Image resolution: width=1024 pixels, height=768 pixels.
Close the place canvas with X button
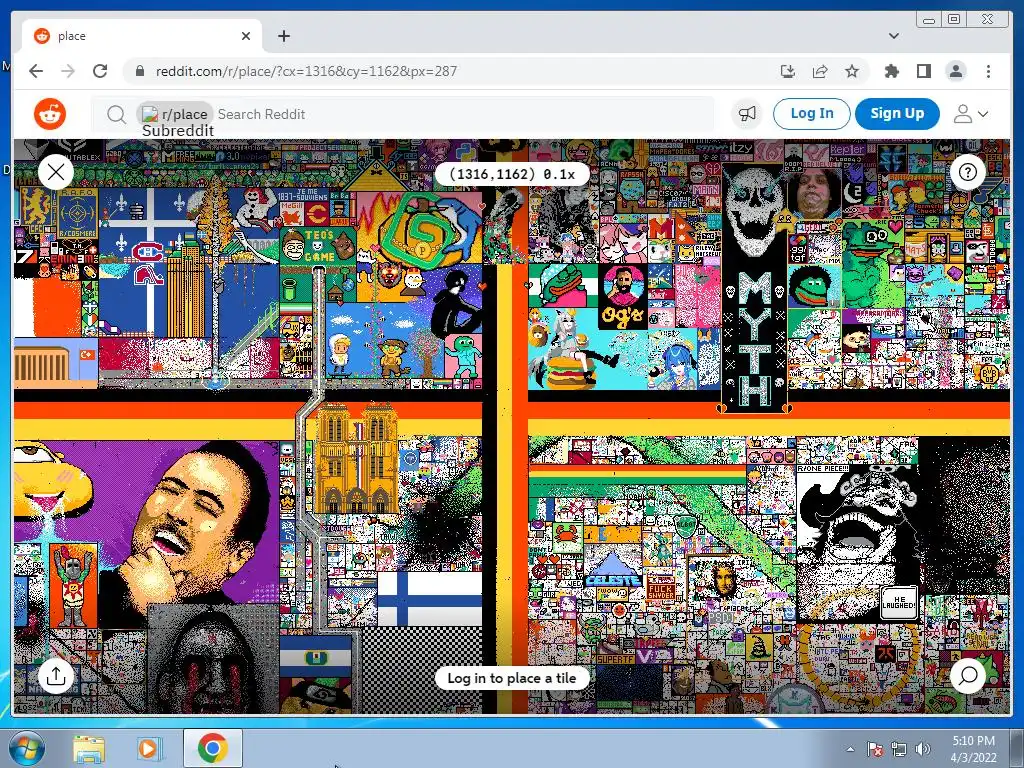click(x=56, y=172)
